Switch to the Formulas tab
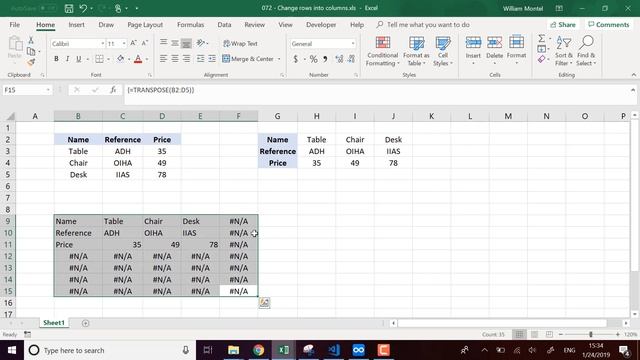 (x=190, y=24)
